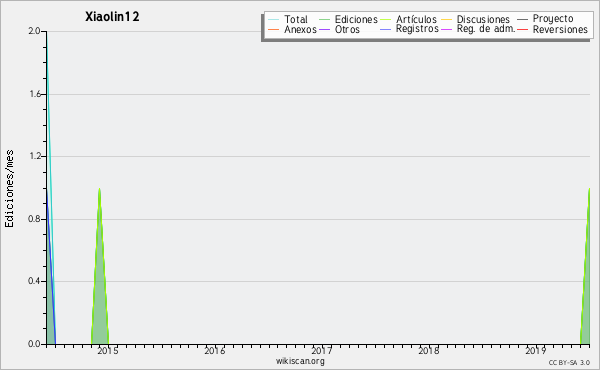Viewport: 600px width, 370px height.
Task: Click the purple Otros legend line swatch
Action: (x=324, y=30)
